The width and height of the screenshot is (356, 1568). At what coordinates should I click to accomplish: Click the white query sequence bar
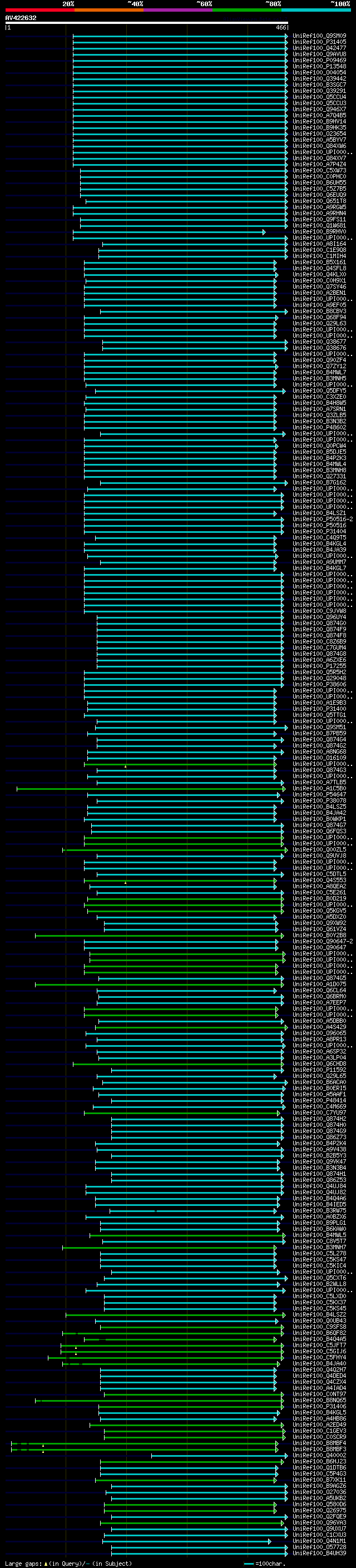[147, 23]
